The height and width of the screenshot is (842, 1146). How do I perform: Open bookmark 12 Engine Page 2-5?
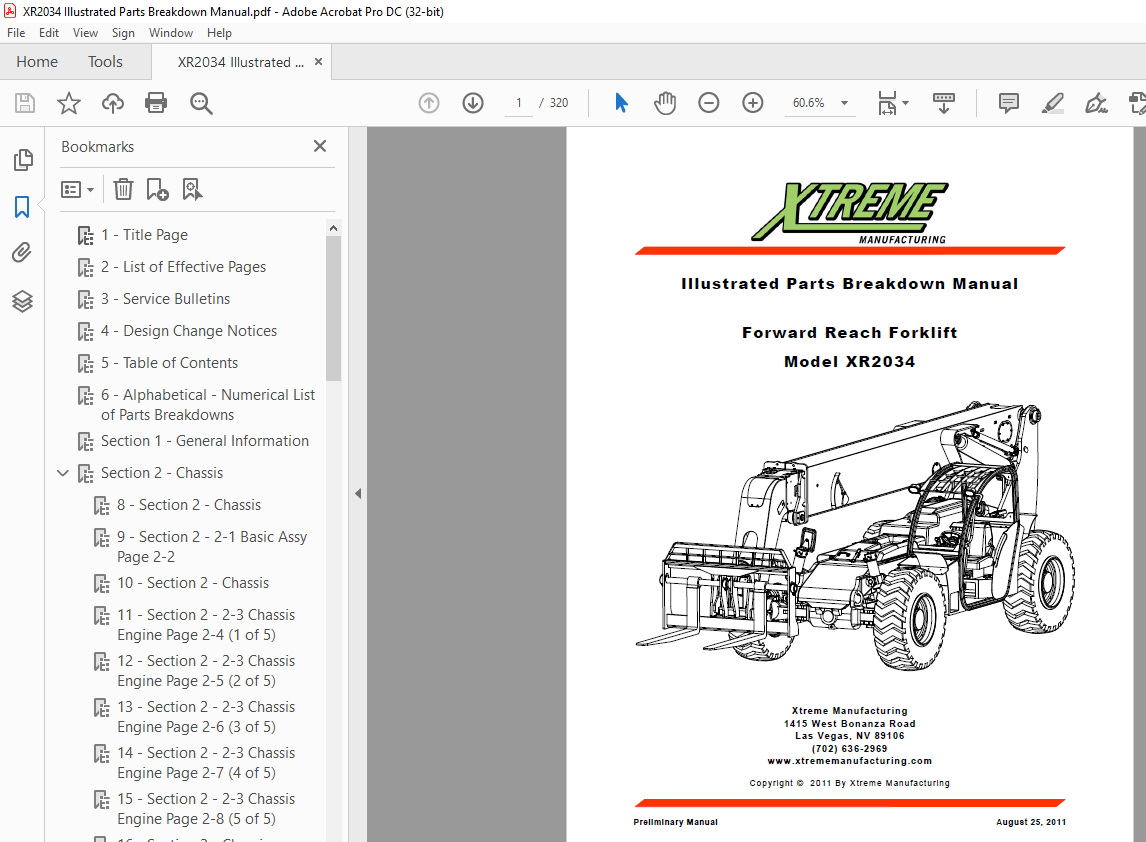click(206, 671)
